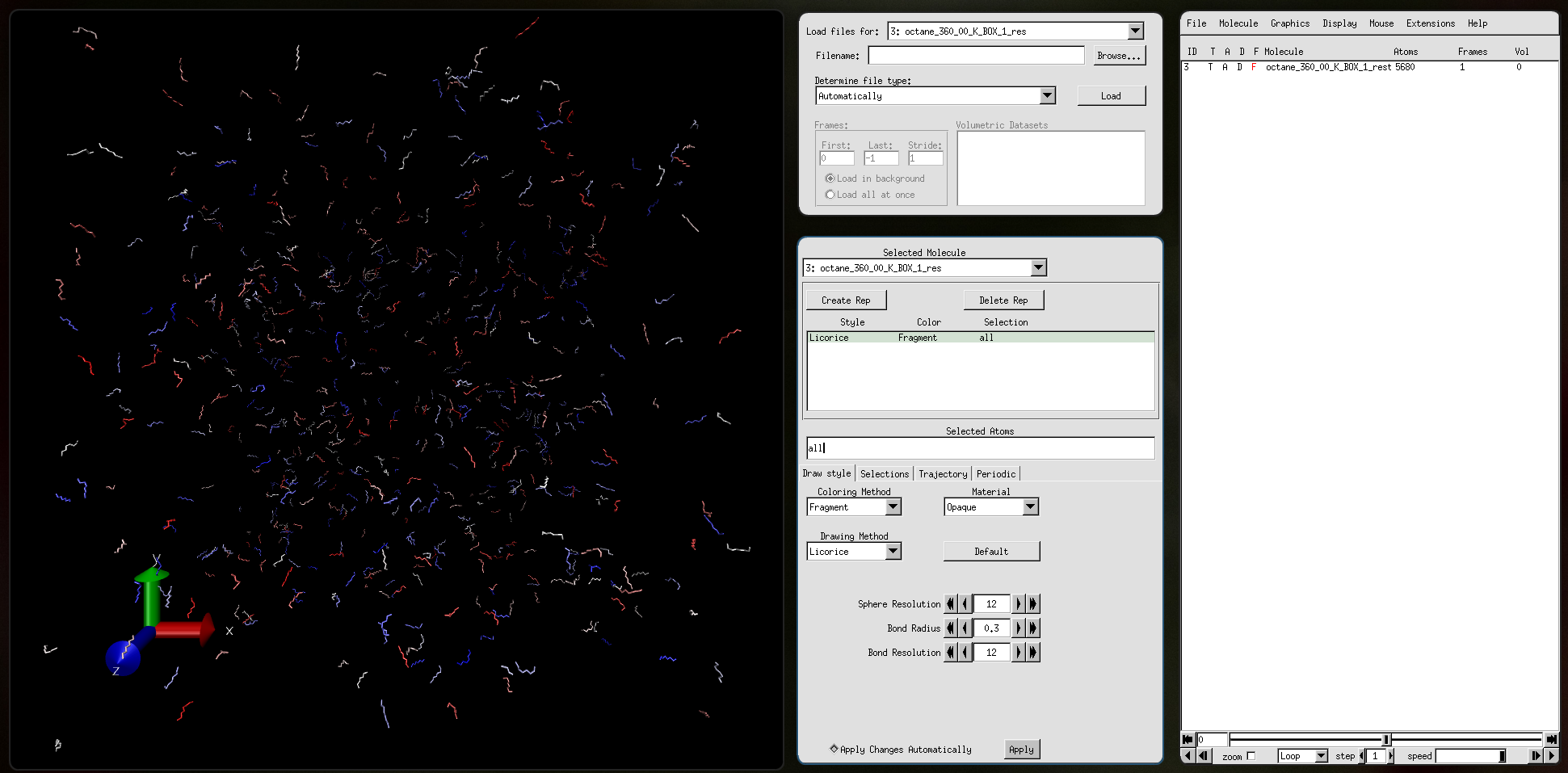1568x773 pixels.
Task: Open the Material dropdown showing Opaque
Action: [x=1030, y=507]
